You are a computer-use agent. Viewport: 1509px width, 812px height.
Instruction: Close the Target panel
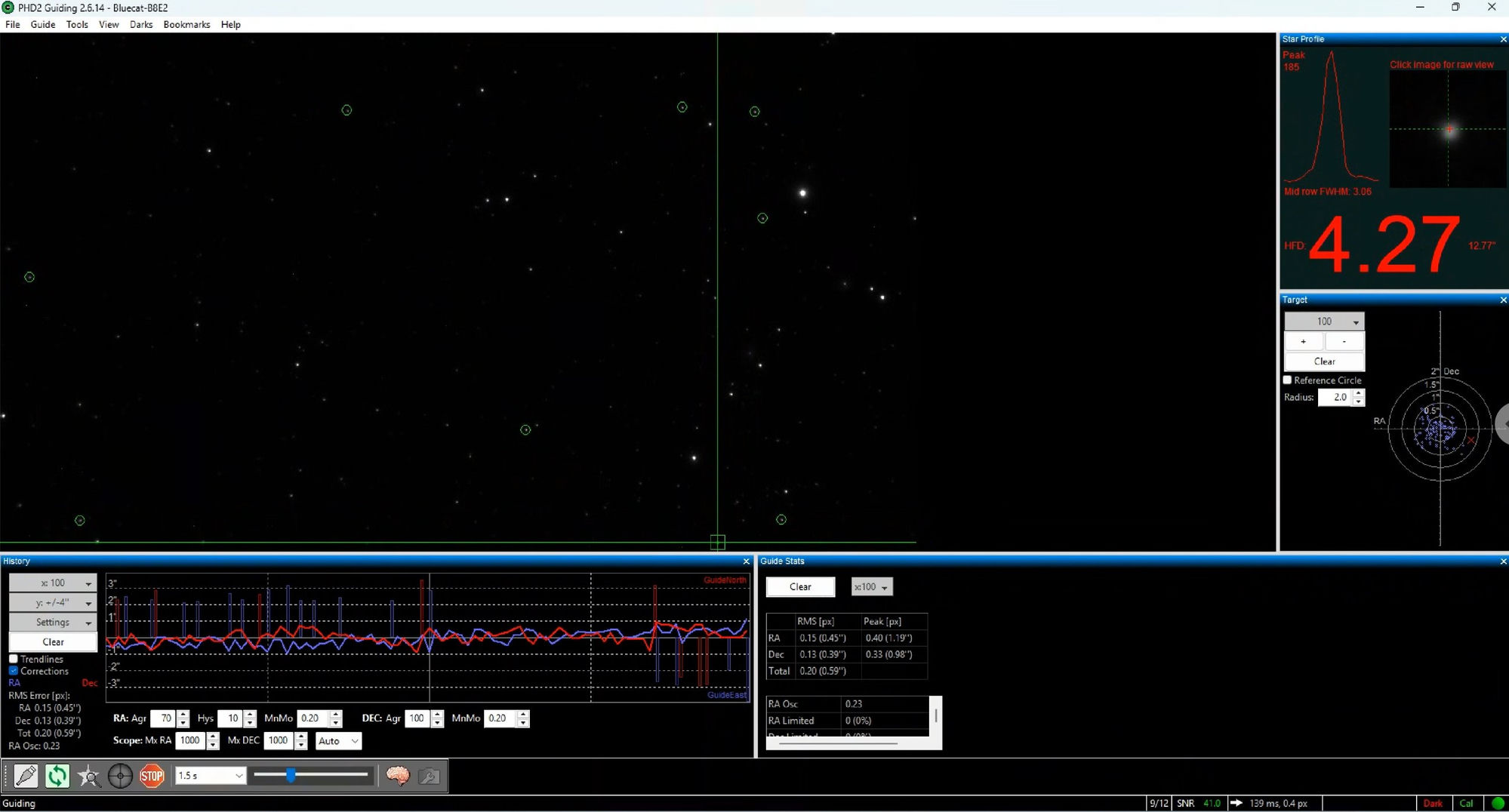coord(1503,300)
